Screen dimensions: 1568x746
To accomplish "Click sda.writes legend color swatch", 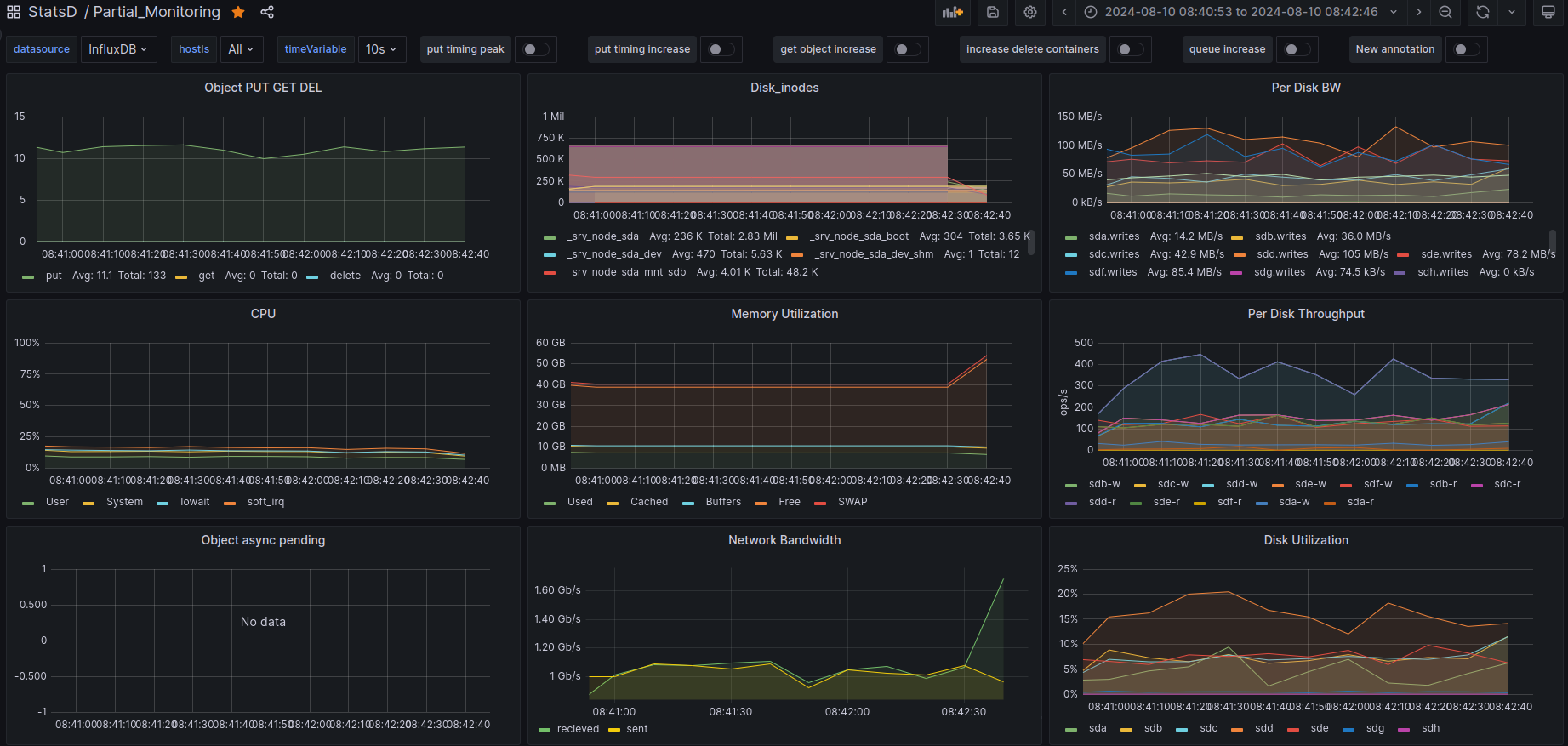I will [x=1071, y=237].
